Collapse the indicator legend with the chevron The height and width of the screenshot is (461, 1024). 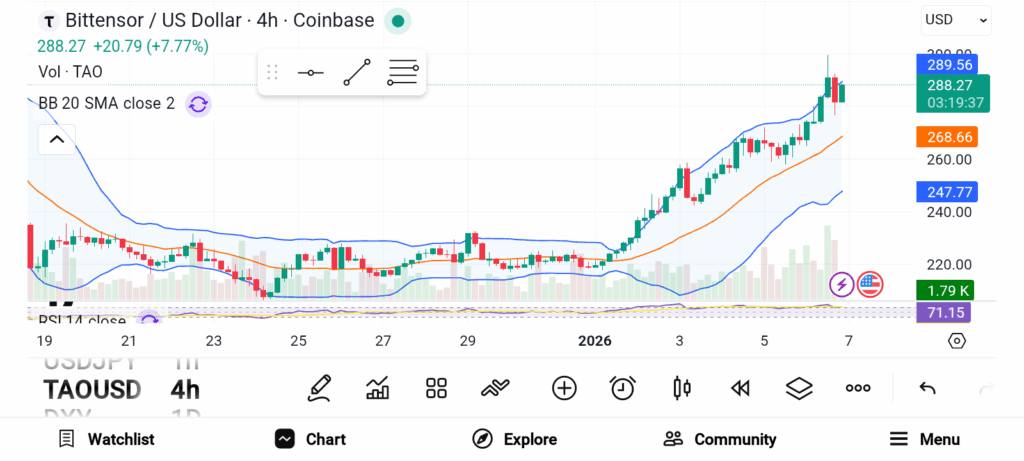(x=56, y=139)
